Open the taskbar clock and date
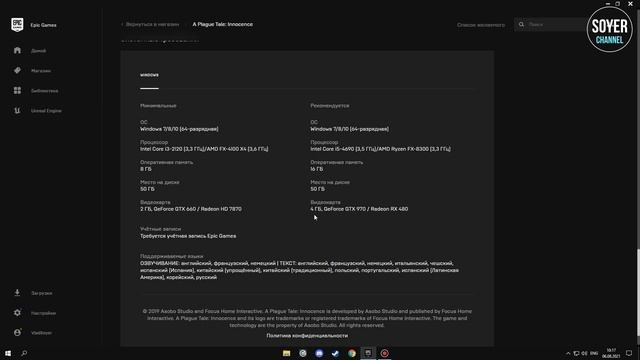 point(611,353)
